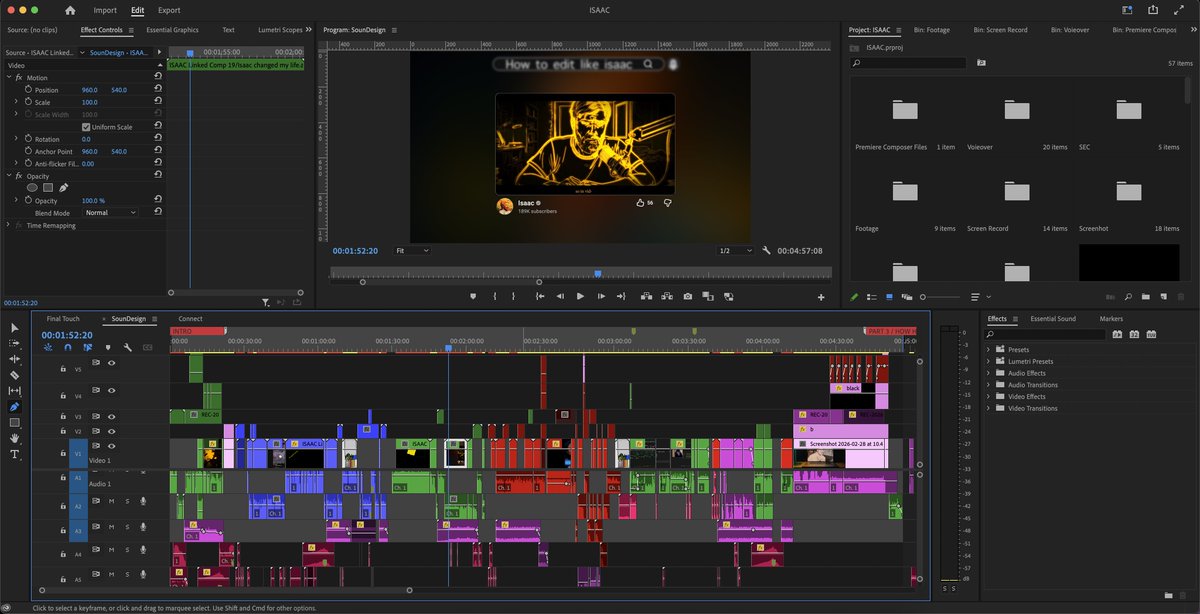Image resolution: width=1200 pixels, height=614 pixels.
Task: Mute audio track A2
Action: point(111,501)
